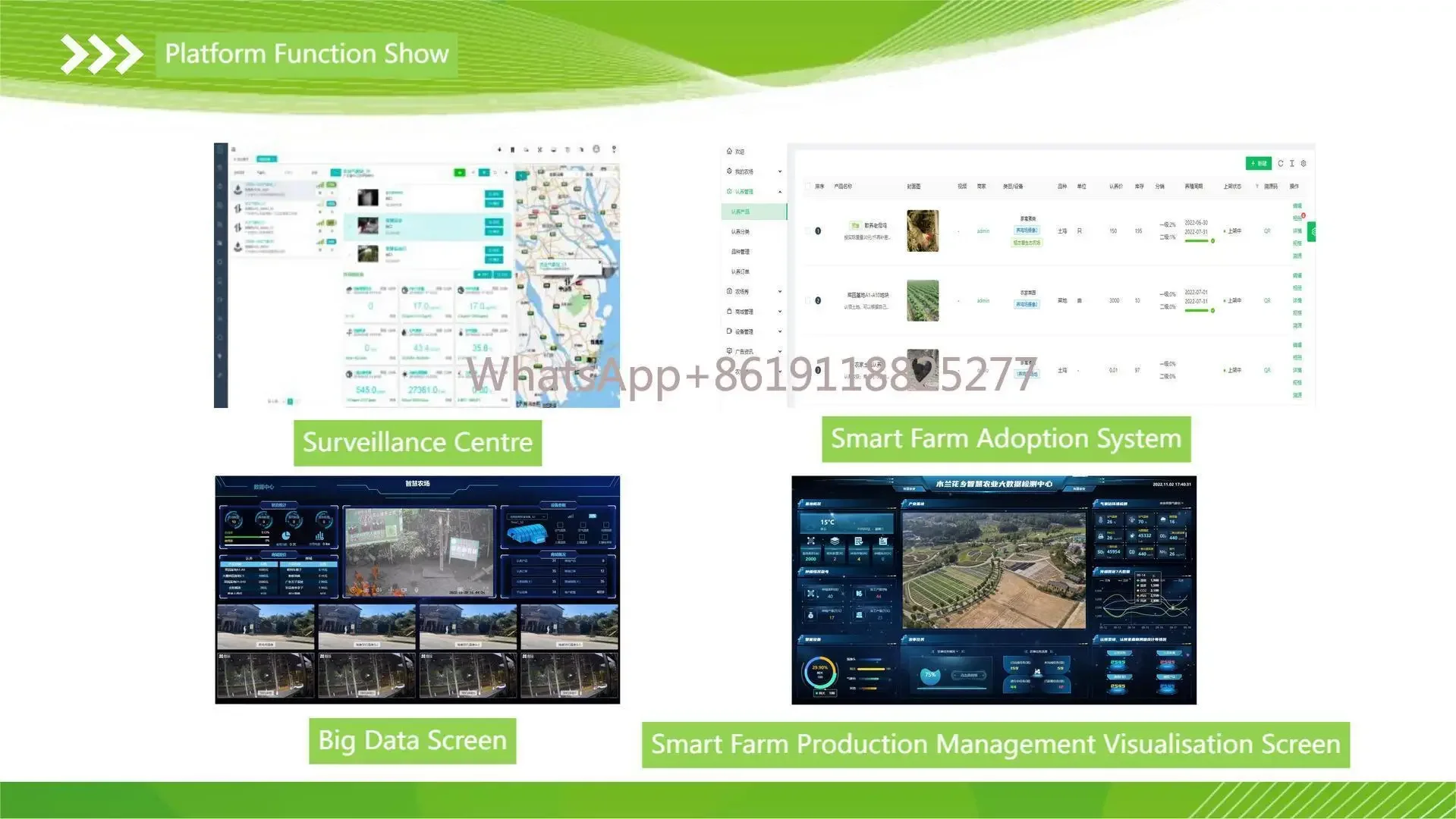Open the QR link in the chicken product row
Viewport: 1456px width, 819px height.
(x=1266, y=231)
